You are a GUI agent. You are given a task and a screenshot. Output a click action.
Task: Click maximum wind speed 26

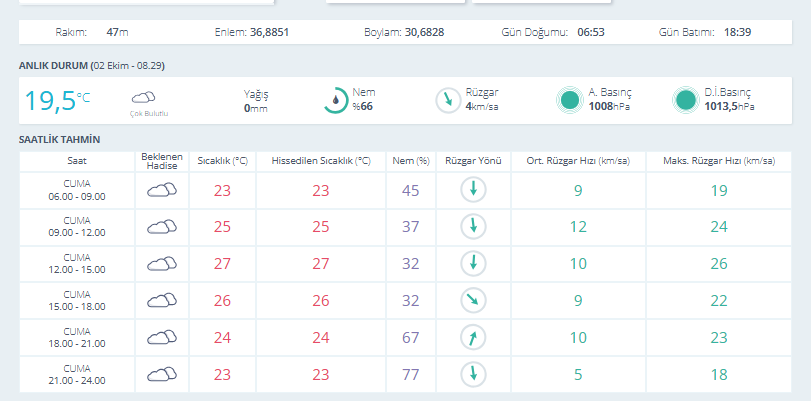coord(719,264)
